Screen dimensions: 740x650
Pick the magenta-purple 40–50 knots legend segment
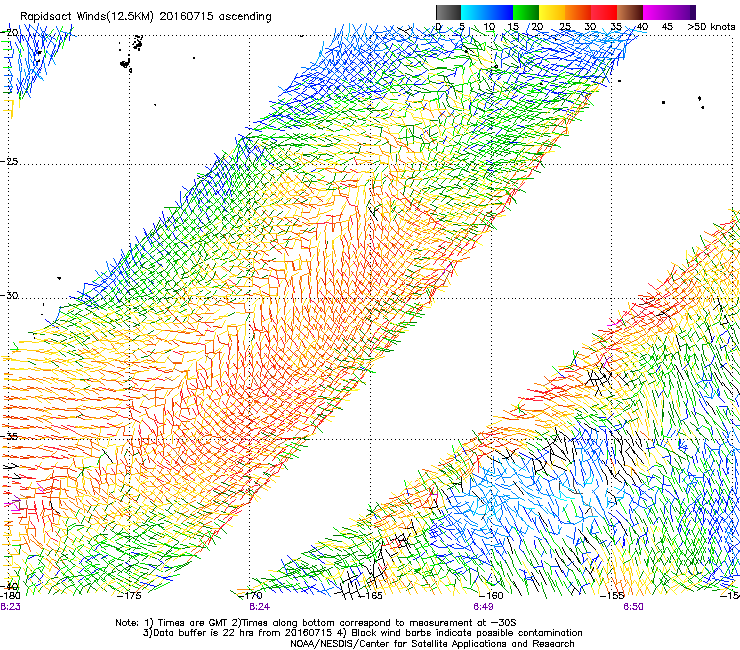point(669,12)
